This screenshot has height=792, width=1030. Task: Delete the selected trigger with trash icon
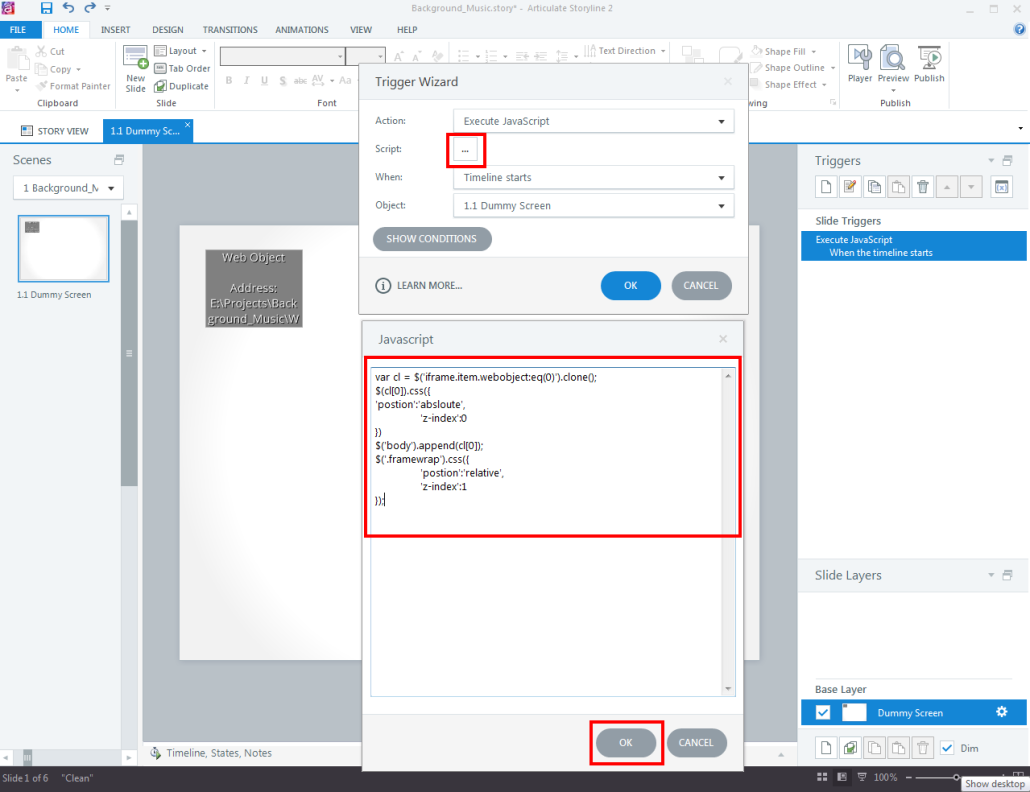[x=923, y=186]
